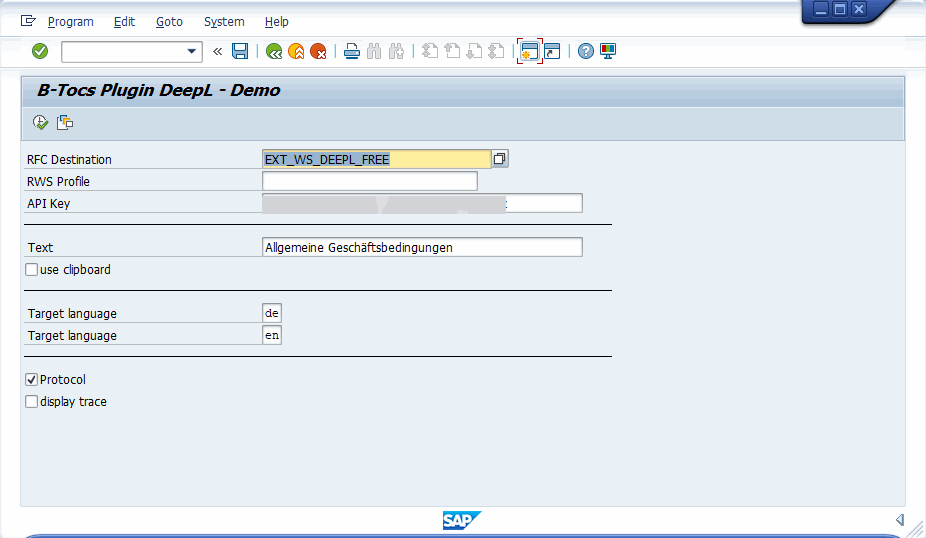926x538 pixels.
Task: Click the Find binoculars icon
Action: point(374,51)
